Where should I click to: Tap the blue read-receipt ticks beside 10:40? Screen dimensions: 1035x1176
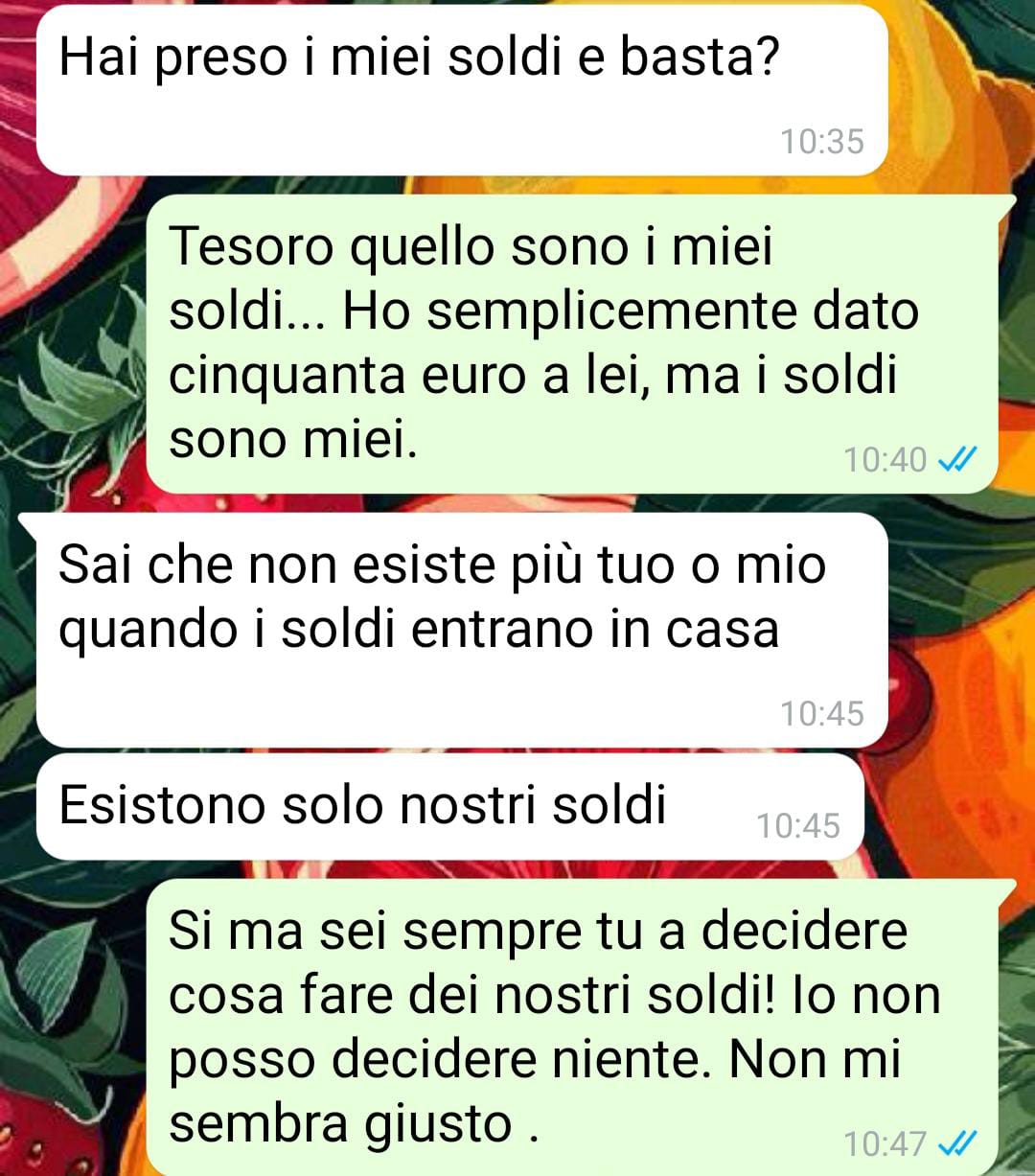click(x=956, y=461)
